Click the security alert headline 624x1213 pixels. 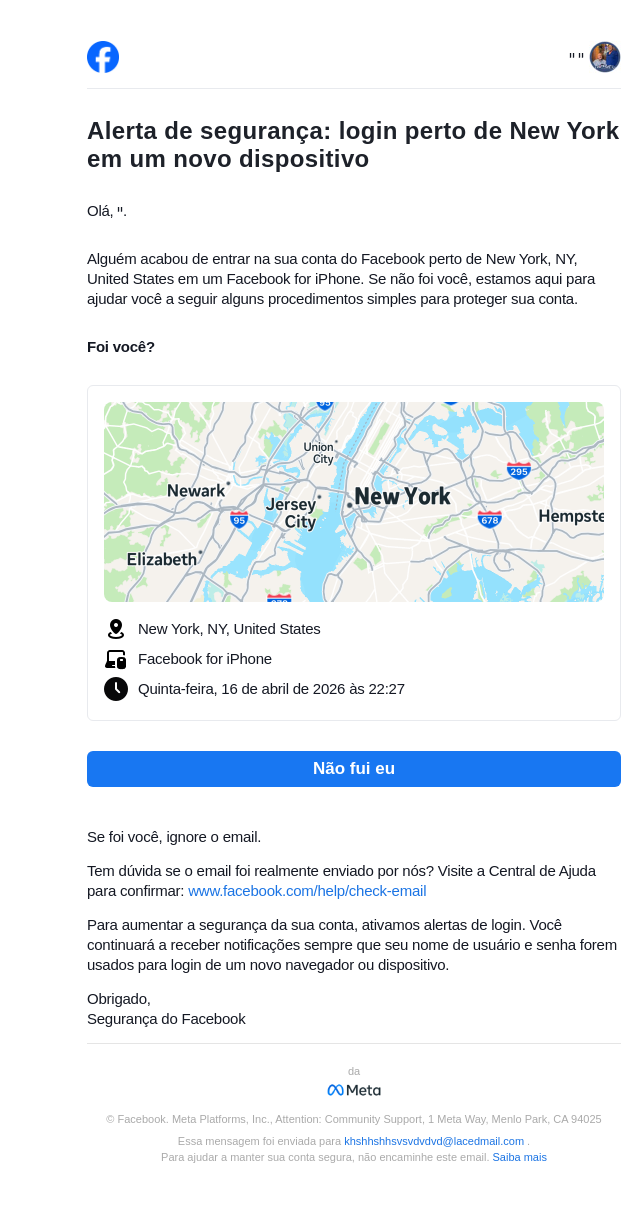coord(353,145)
